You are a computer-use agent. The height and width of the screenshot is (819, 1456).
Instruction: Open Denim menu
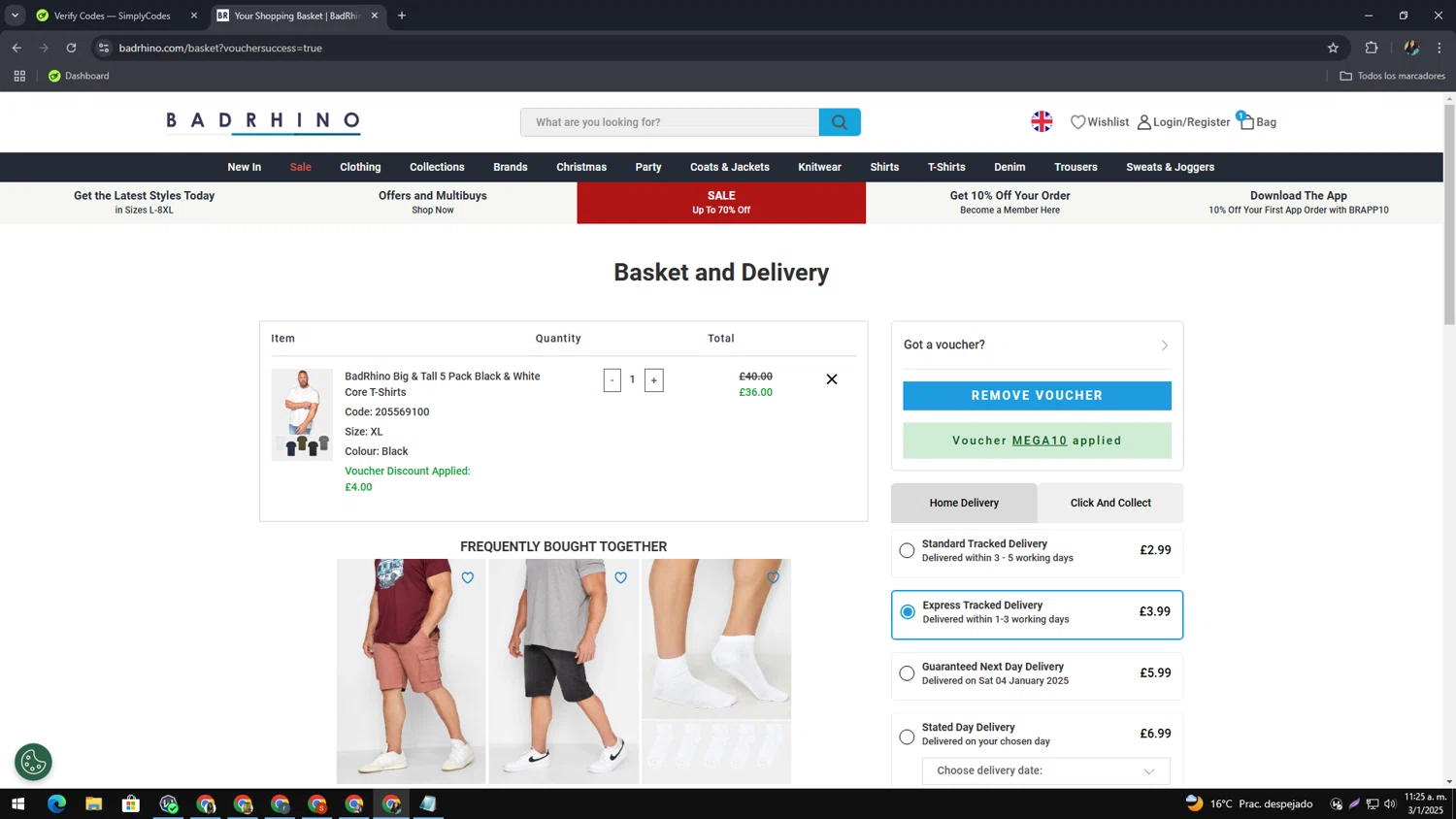[x=1009, y=167]
